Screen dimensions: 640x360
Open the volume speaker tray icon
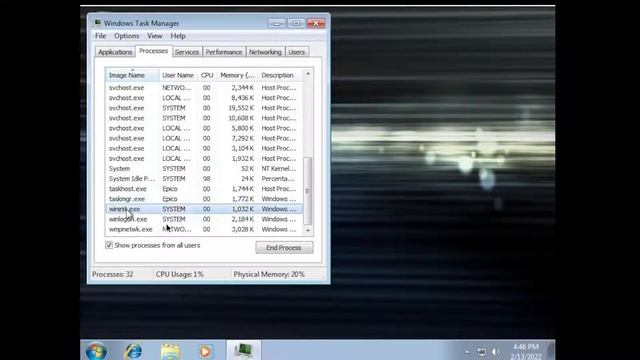click(x=495, y=351)
